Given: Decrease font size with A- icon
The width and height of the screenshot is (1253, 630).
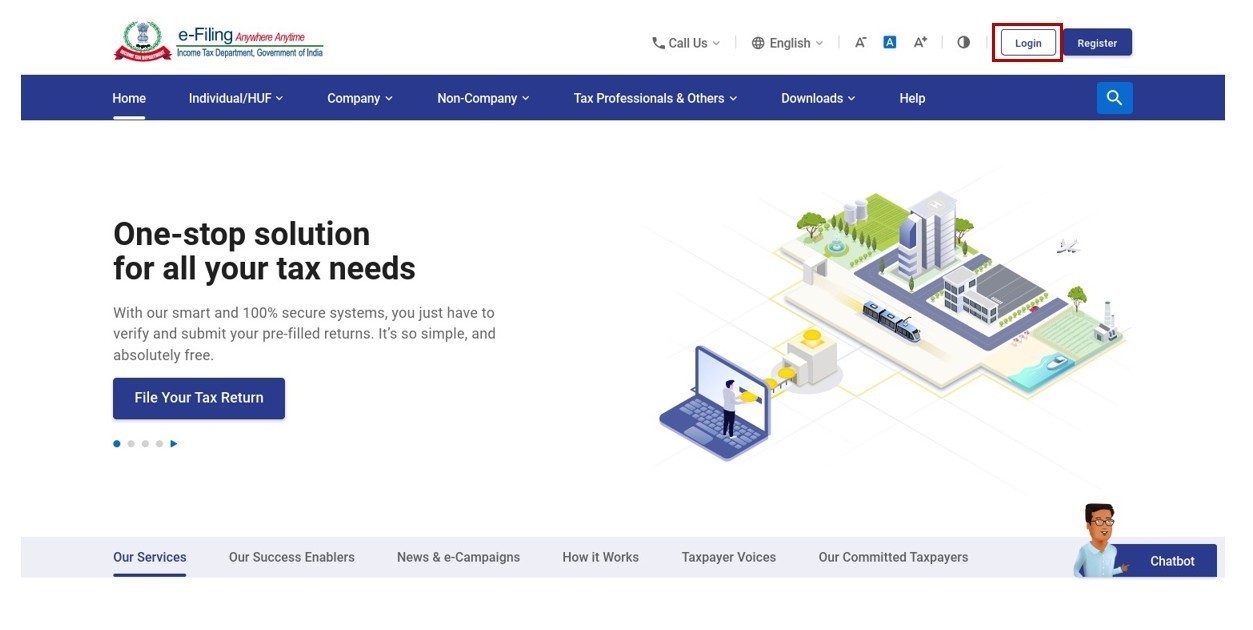Looking at the screenshot, I should 860,43.
